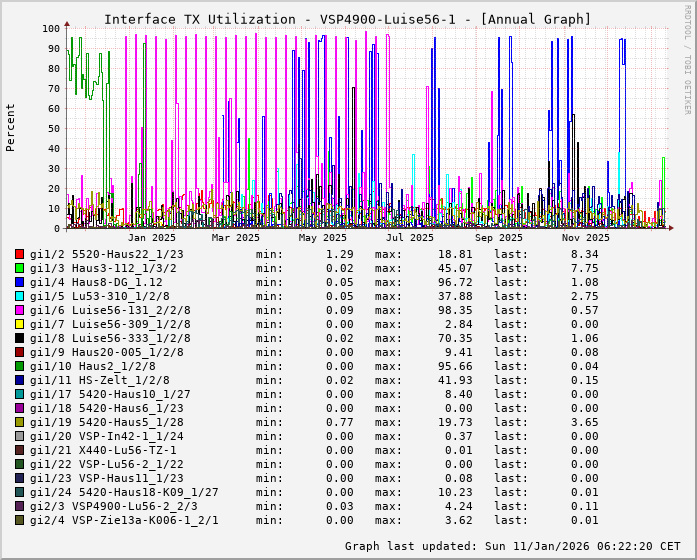This screenshot has width=697, height=560.
Task: Click the dark green gi1/10 Haus2 swatch
Action: click(x=20, y=366)
